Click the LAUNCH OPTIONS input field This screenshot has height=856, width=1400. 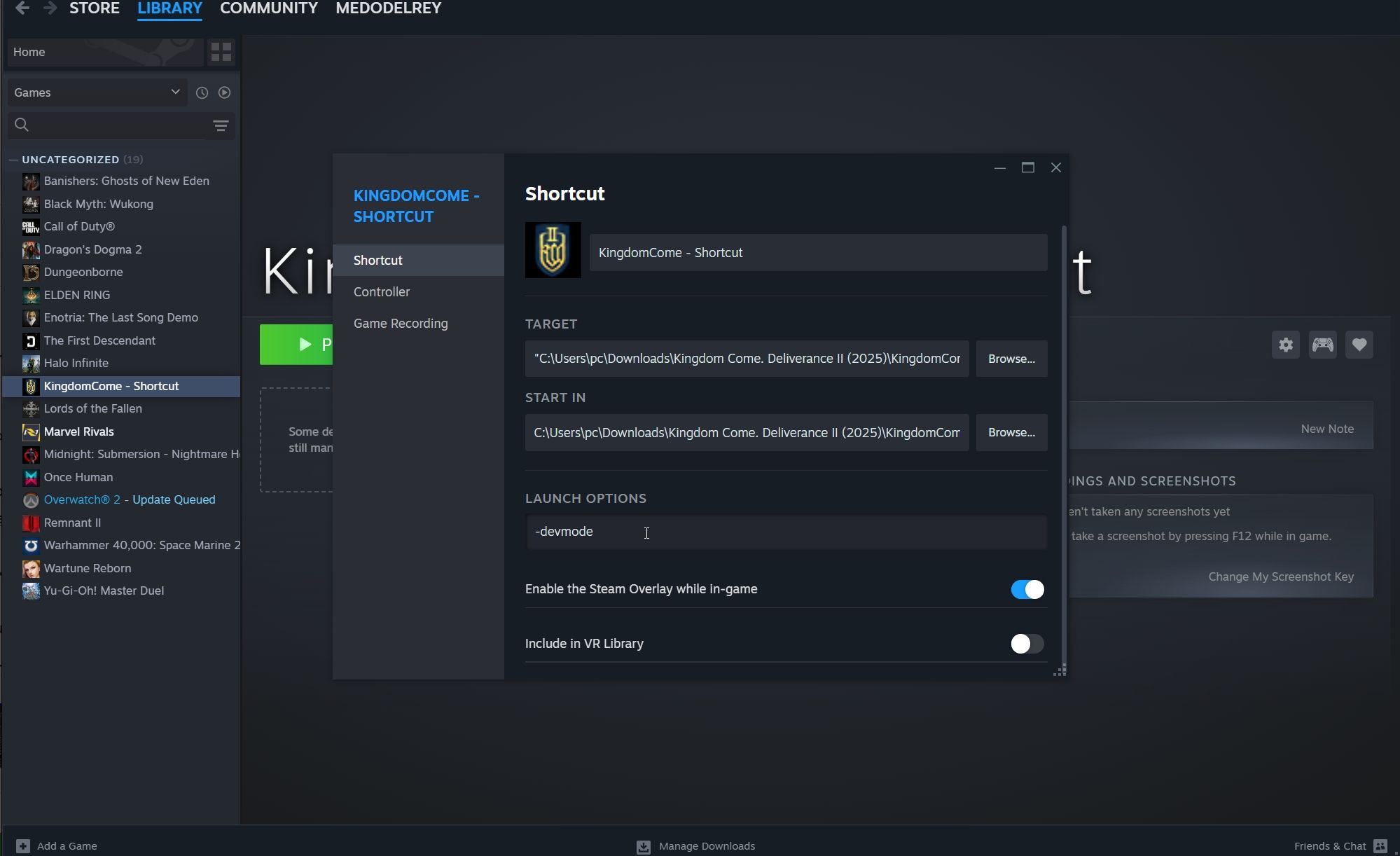pyautogui.click(x=786, y=531)
